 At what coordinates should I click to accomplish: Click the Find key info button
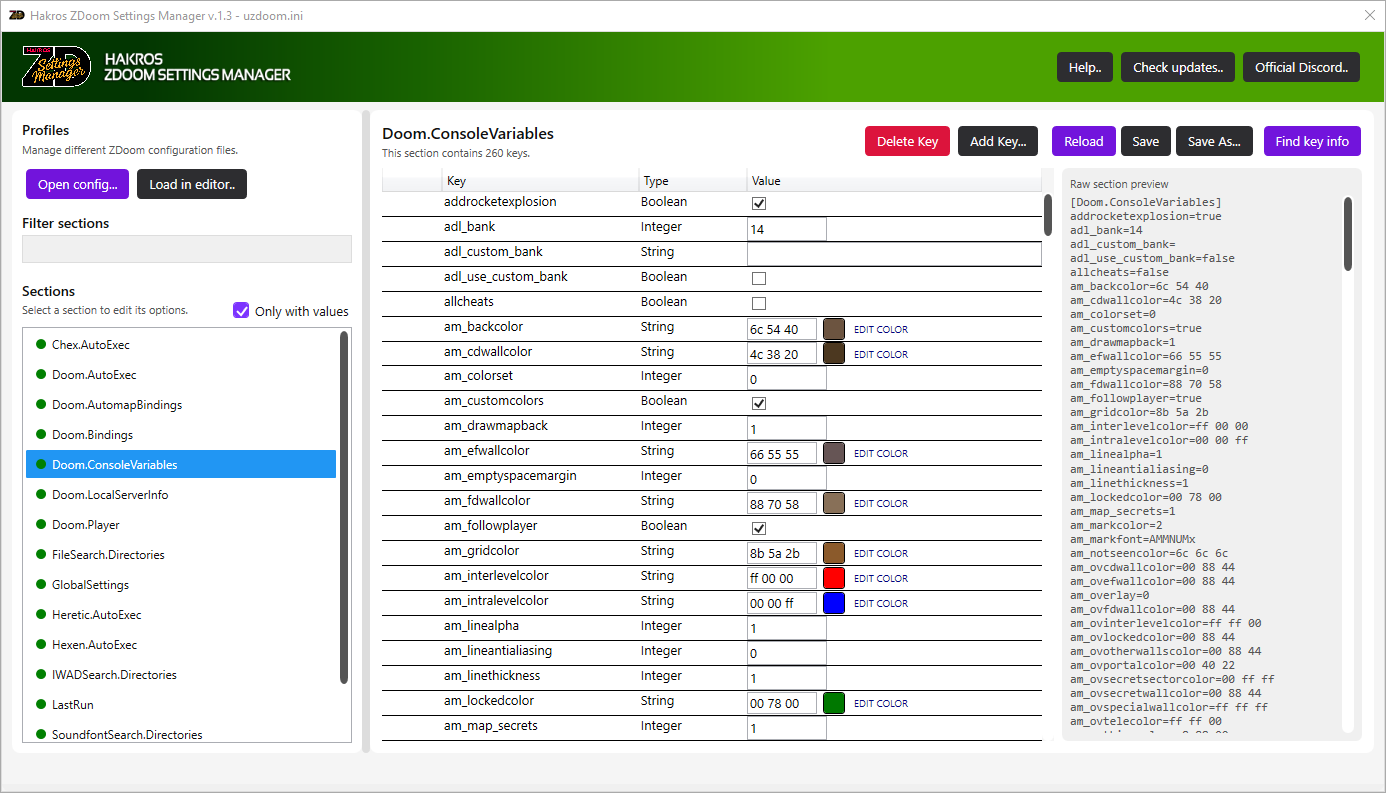1312,141
